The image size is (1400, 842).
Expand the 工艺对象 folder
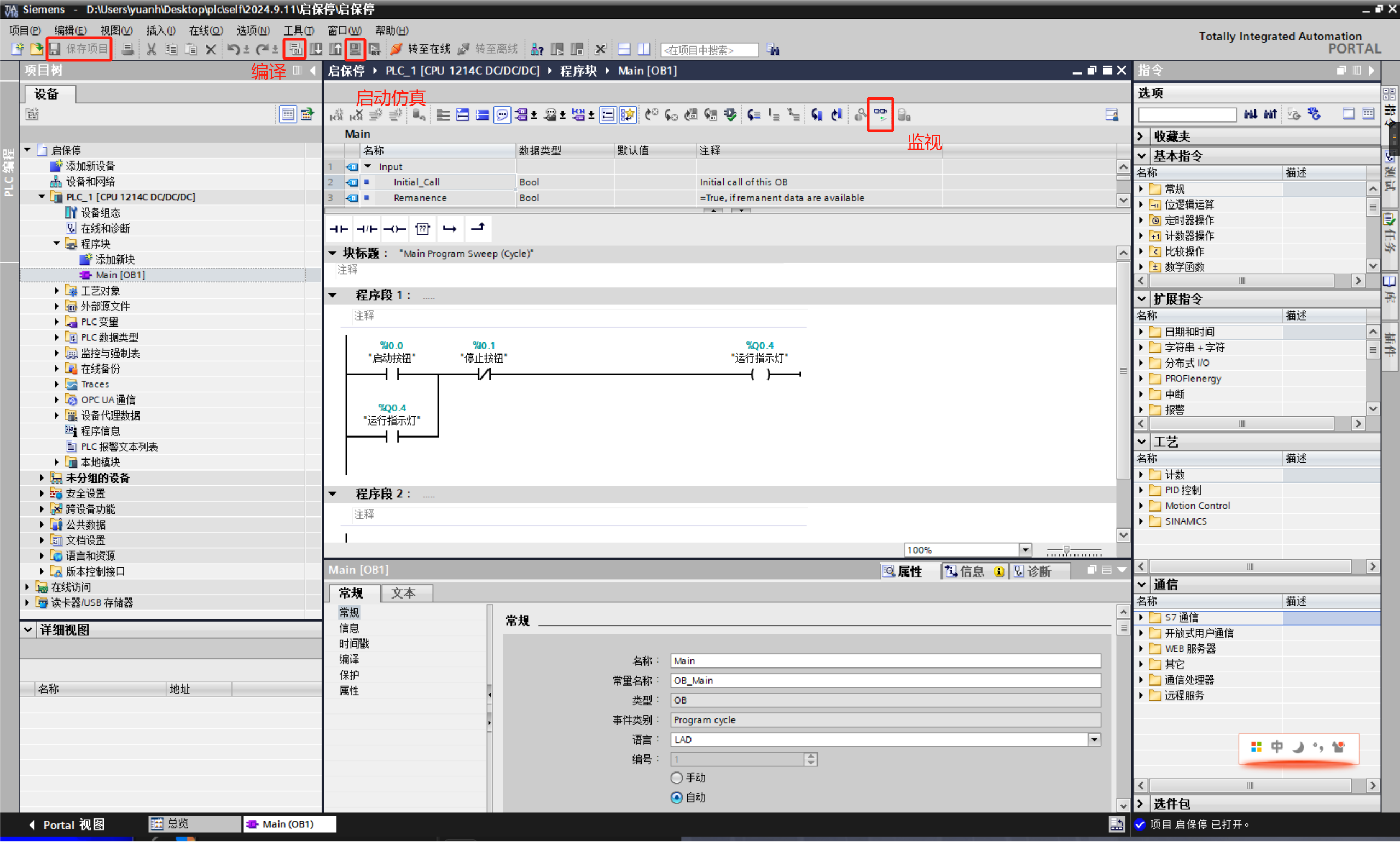[x=57, y=291]
